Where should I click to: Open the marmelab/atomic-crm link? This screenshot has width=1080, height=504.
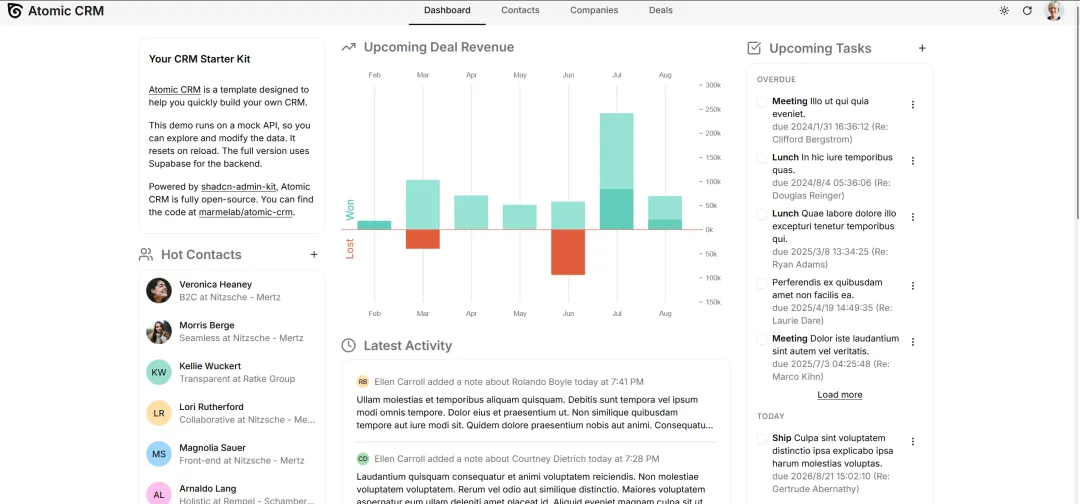[x=246, y=213]
